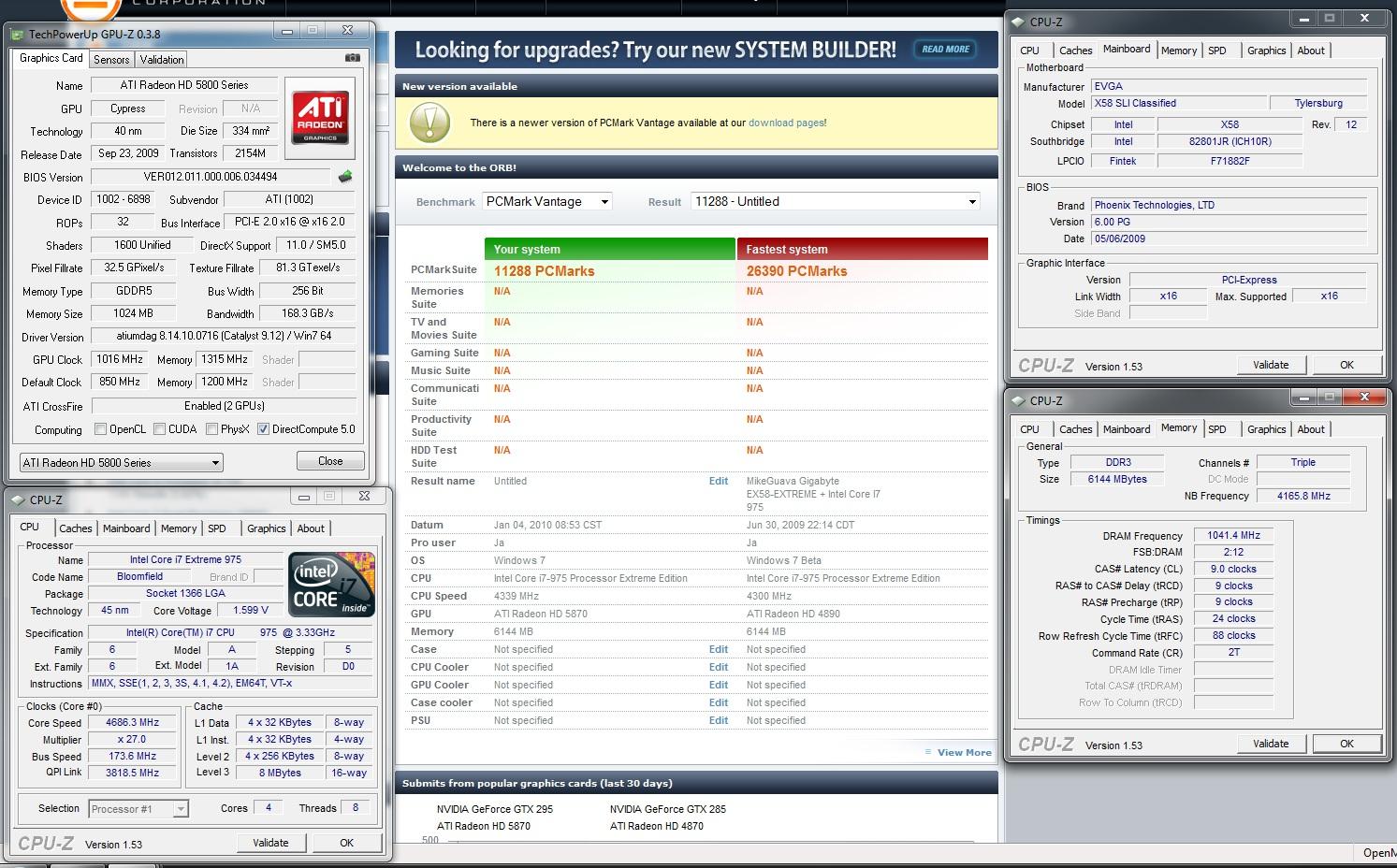
Task: Click the New version available heading
Action: (x=459, y=86)
